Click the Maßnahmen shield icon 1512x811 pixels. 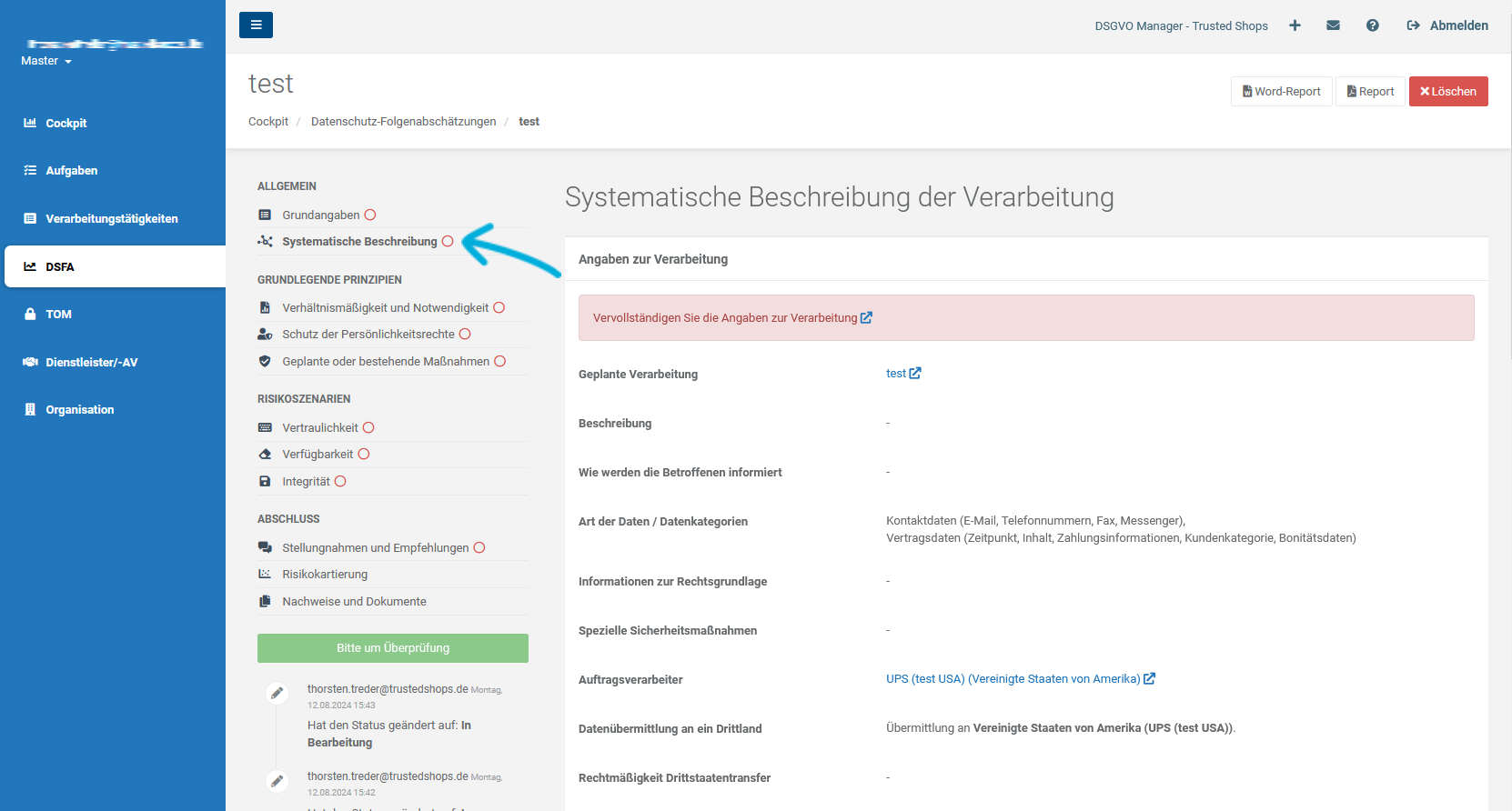click(x=265, y=361)
